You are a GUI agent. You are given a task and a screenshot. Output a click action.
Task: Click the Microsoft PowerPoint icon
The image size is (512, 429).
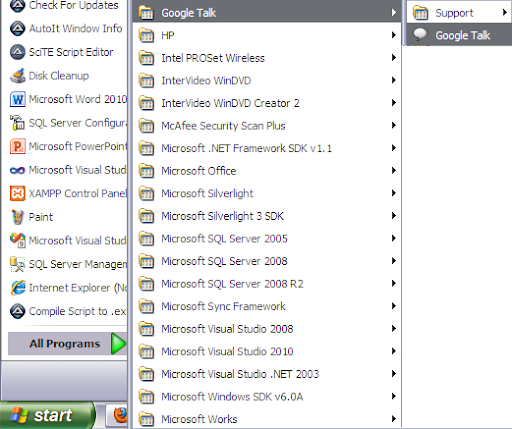[17, 146]
